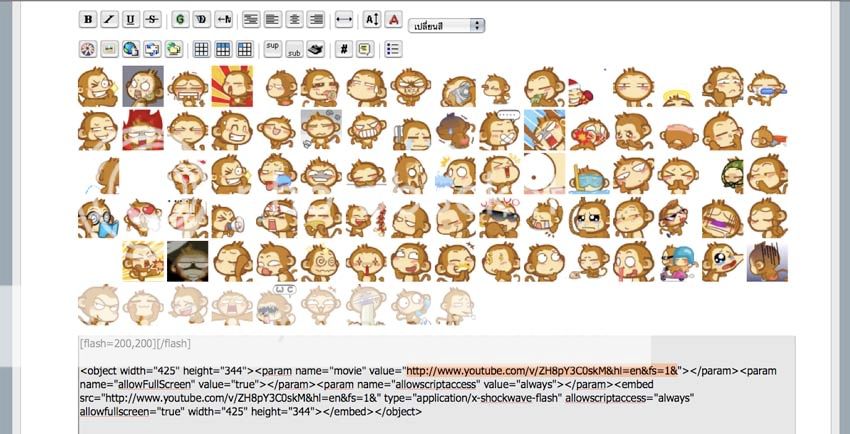Insert dark photo monkey with mustache emoticon
850x434 pixels.
point(188,262)
